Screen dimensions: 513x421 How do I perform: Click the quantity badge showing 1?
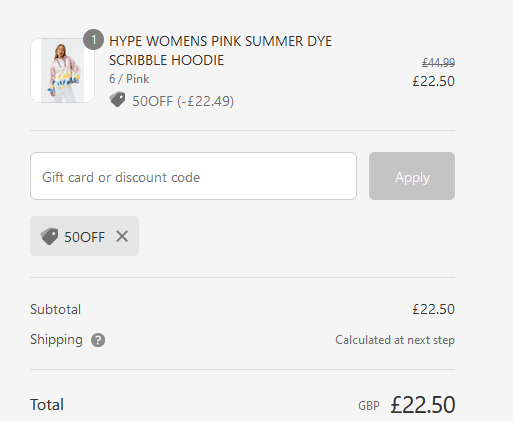point(93,40)
